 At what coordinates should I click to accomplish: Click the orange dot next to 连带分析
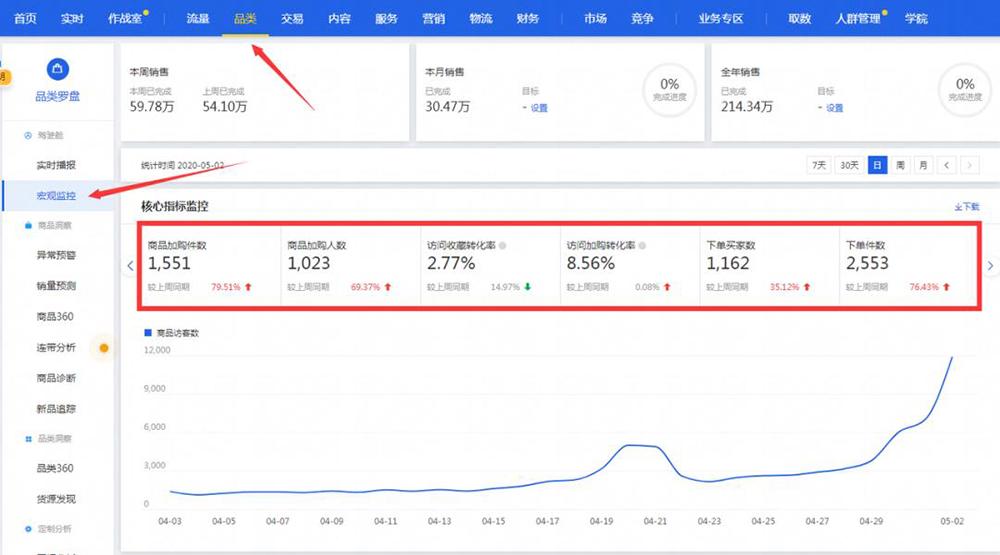click(x=103, y=348)
